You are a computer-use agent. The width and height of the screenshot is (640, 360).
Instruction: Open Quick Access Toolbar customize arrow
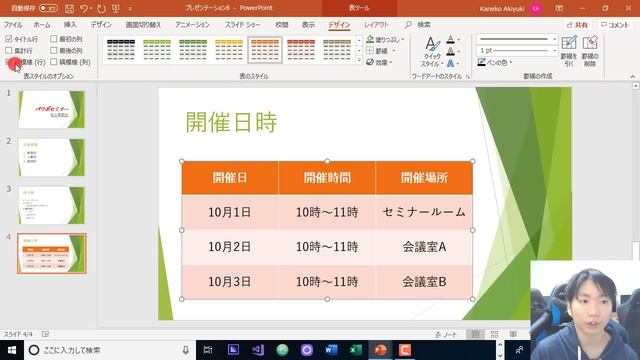click(x=130, y=9)
